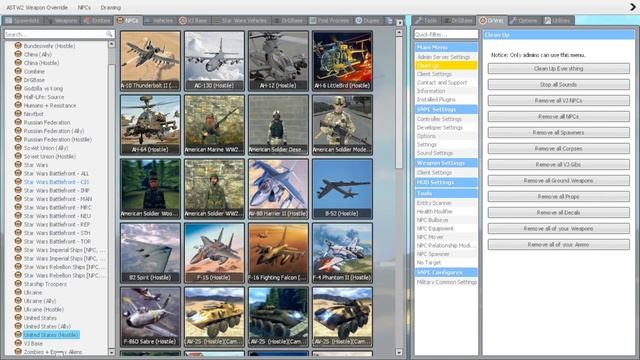
Task: Collapse the SNPC Settings section header
Action: coord(446,109)
